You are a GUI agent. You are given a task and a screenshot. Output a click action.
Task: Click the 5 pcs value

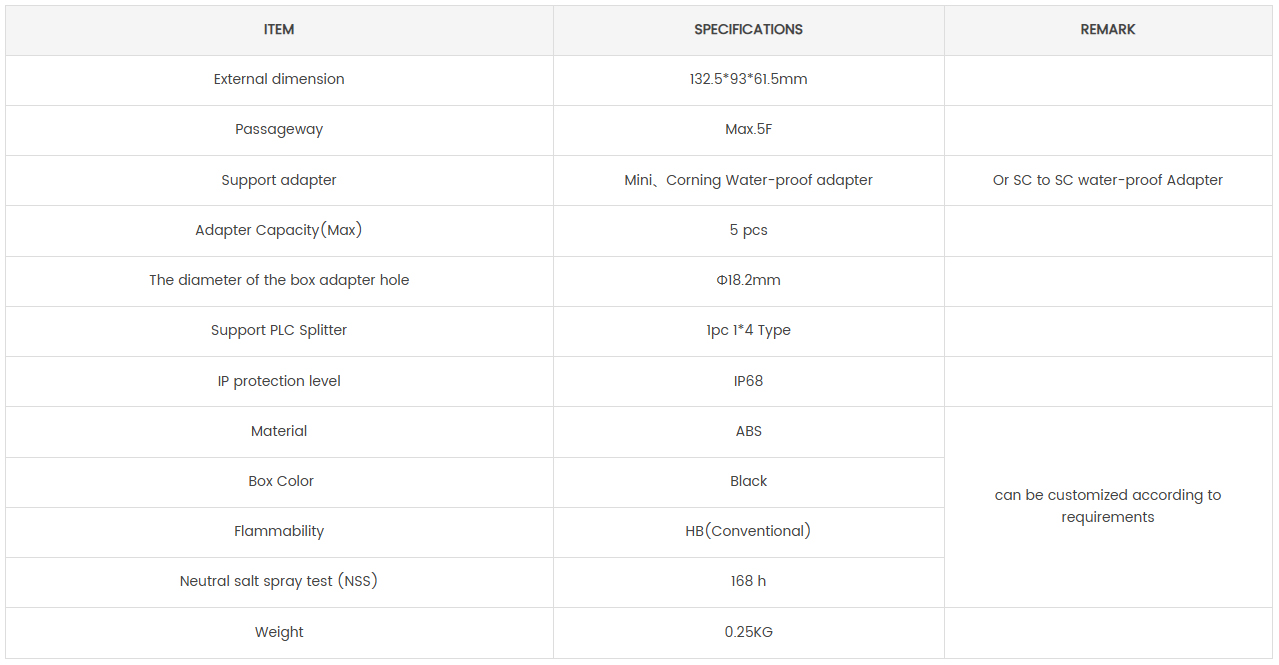(748, 230)
